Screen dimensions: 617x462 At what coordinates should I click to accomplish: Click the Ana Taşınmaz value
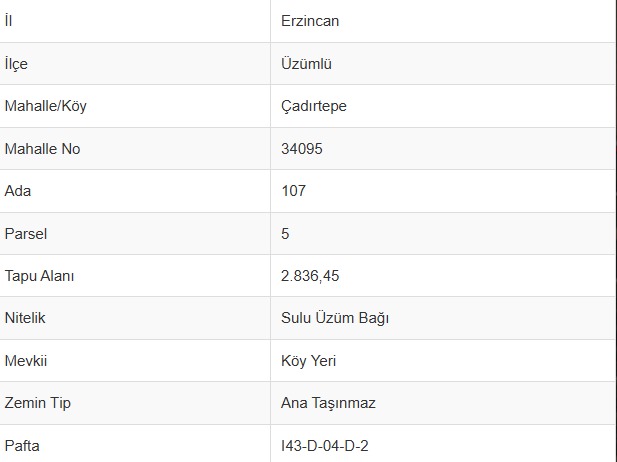328,403
